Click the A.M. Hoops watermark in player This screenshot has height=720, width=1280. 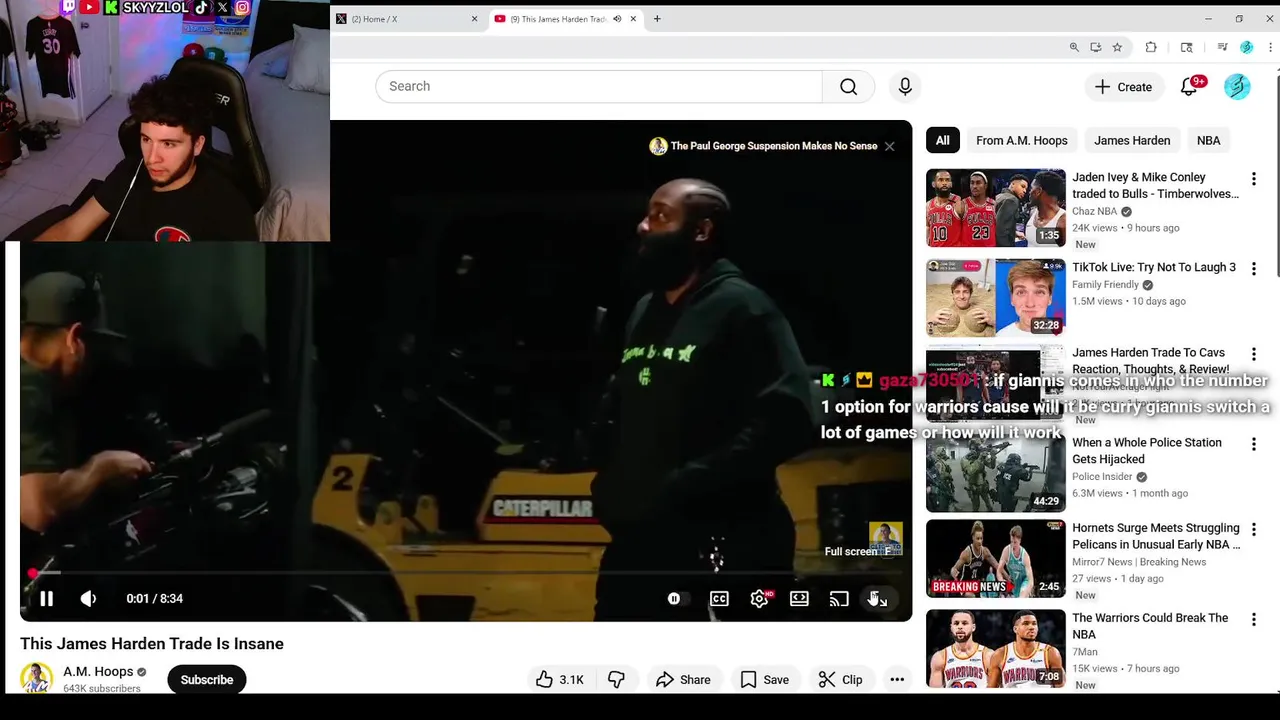885,537
